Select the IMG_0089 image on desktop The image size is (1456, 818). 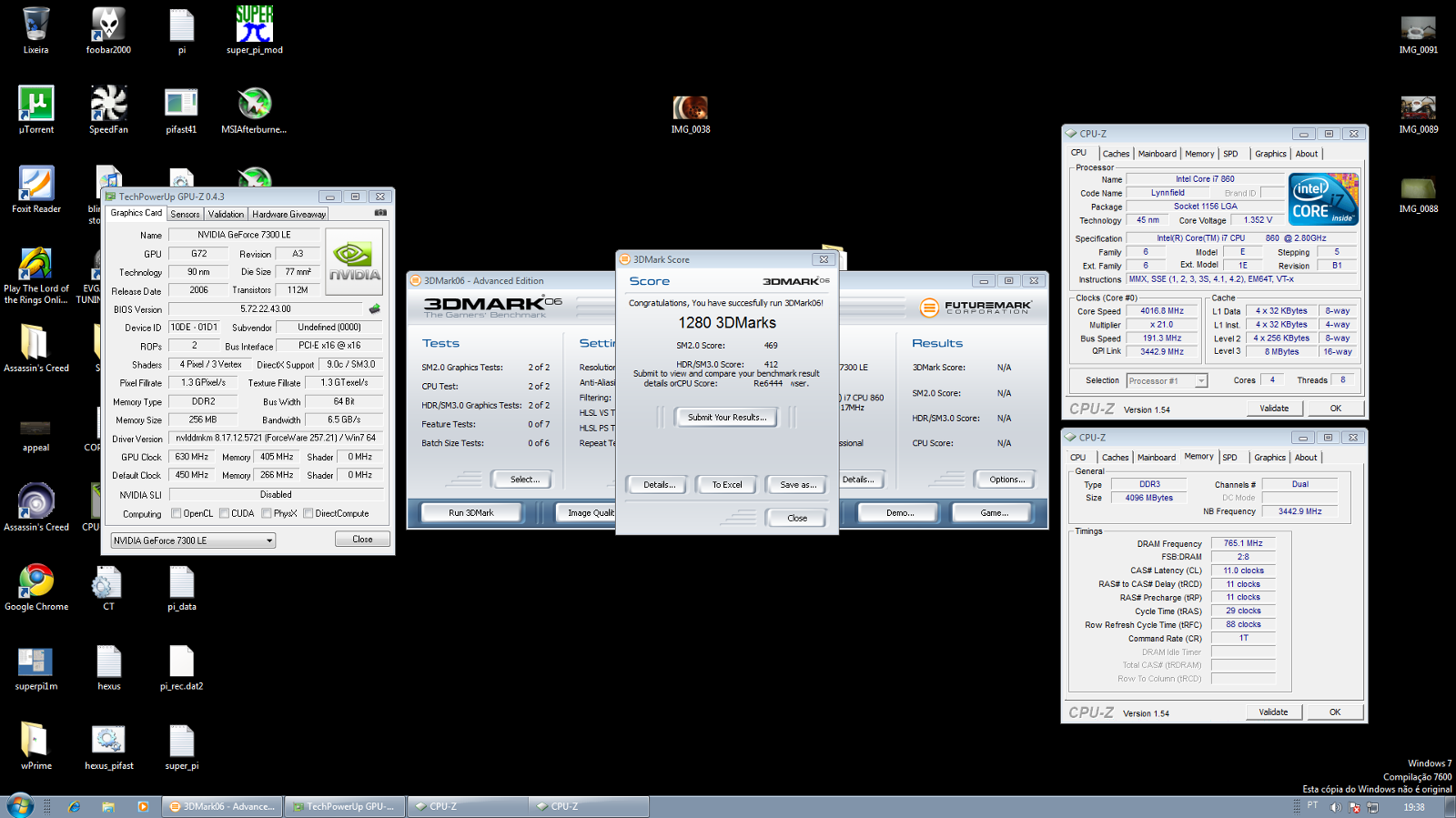point(1418,115)
